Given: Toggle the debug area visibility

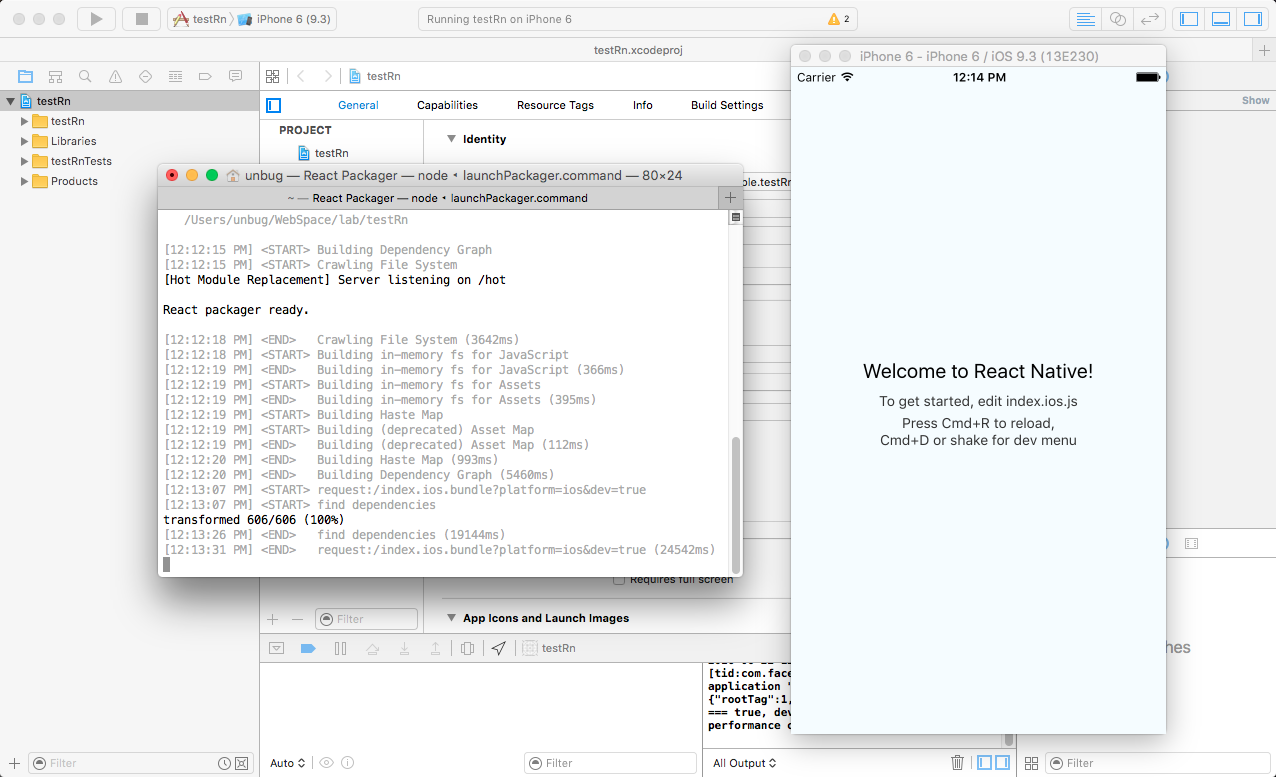Looking at the screenshot, I should [1221, 19].
